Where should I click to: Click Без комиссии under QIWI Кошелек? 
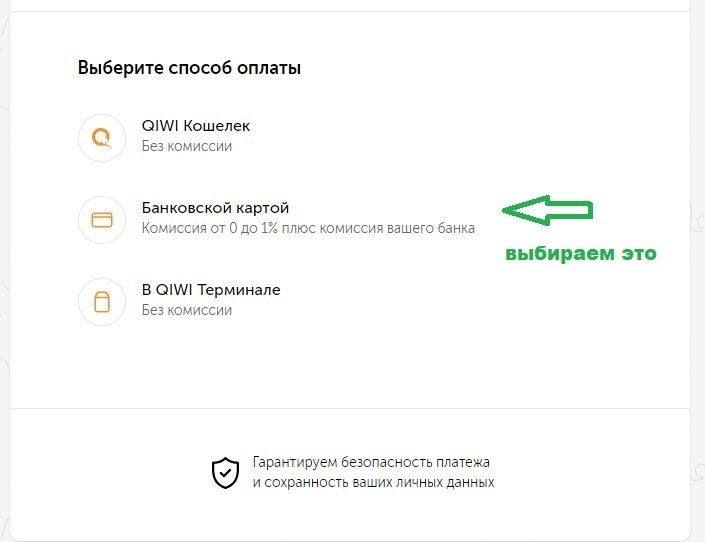pyautogui.click(x=187, y=146)
